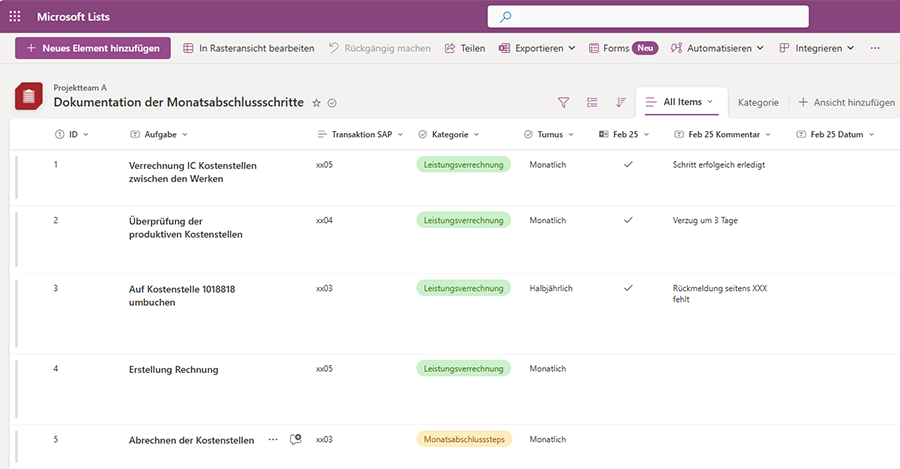Open the app launcher waffle icon
This screenshot has width=900, height=469.
point(15,17)
